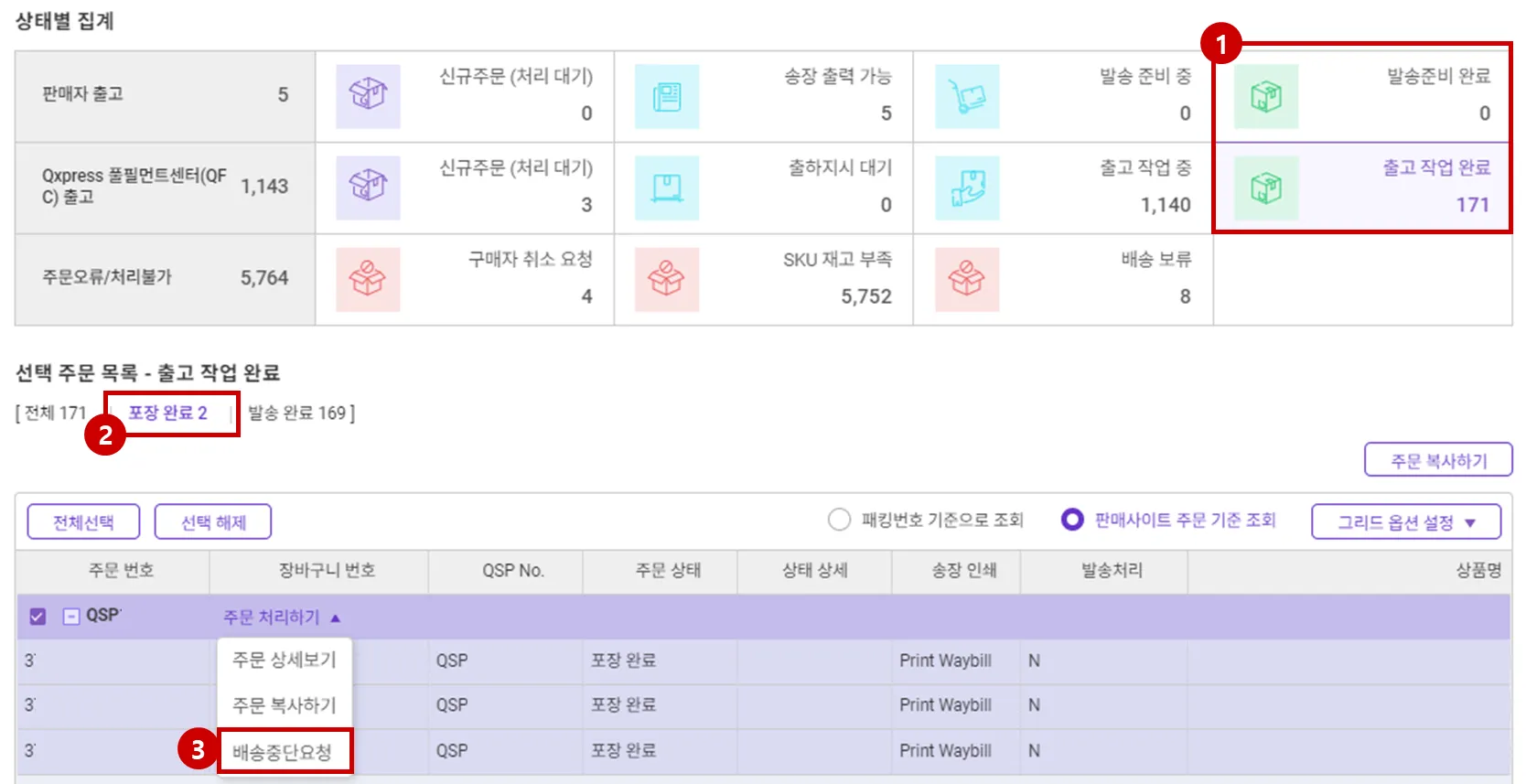Click the first row's Print Waybill link
The image size is (1526, 784).
945,660
